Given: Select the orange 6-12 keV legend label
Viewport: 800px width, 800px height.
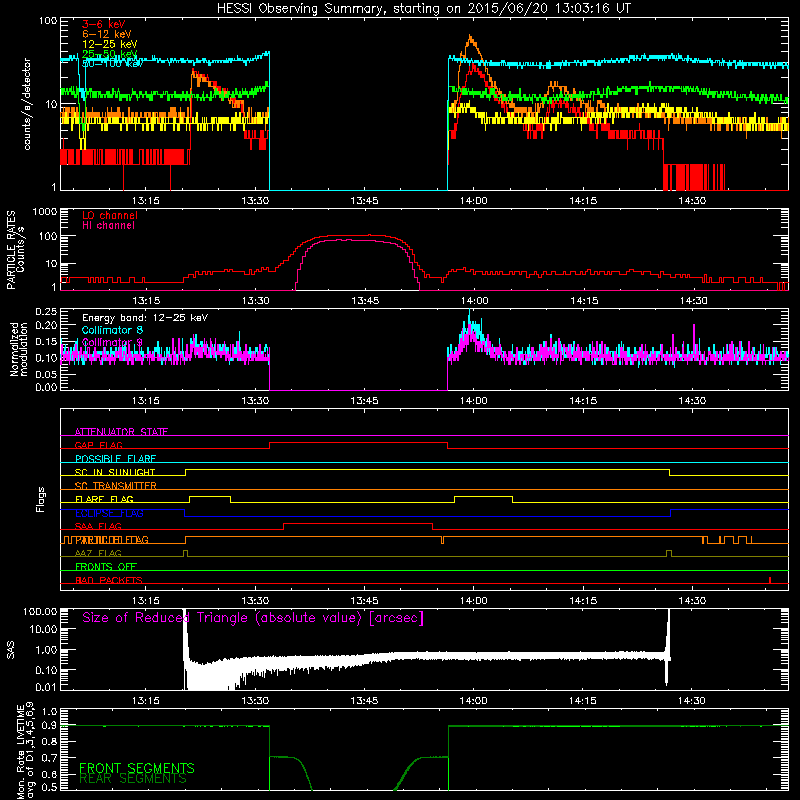Looking at the screenshot, I should coord(107,34).
